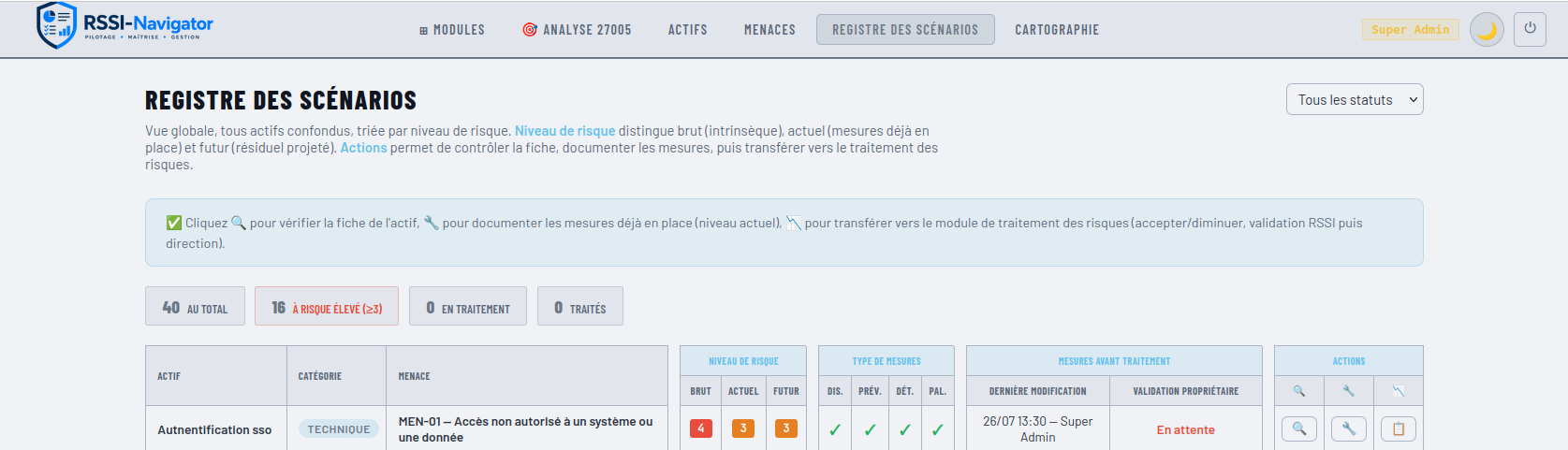Click Autnentification sso asset name
The width and height of the screenshot is (1568, 450).
[x=214, y=429]
